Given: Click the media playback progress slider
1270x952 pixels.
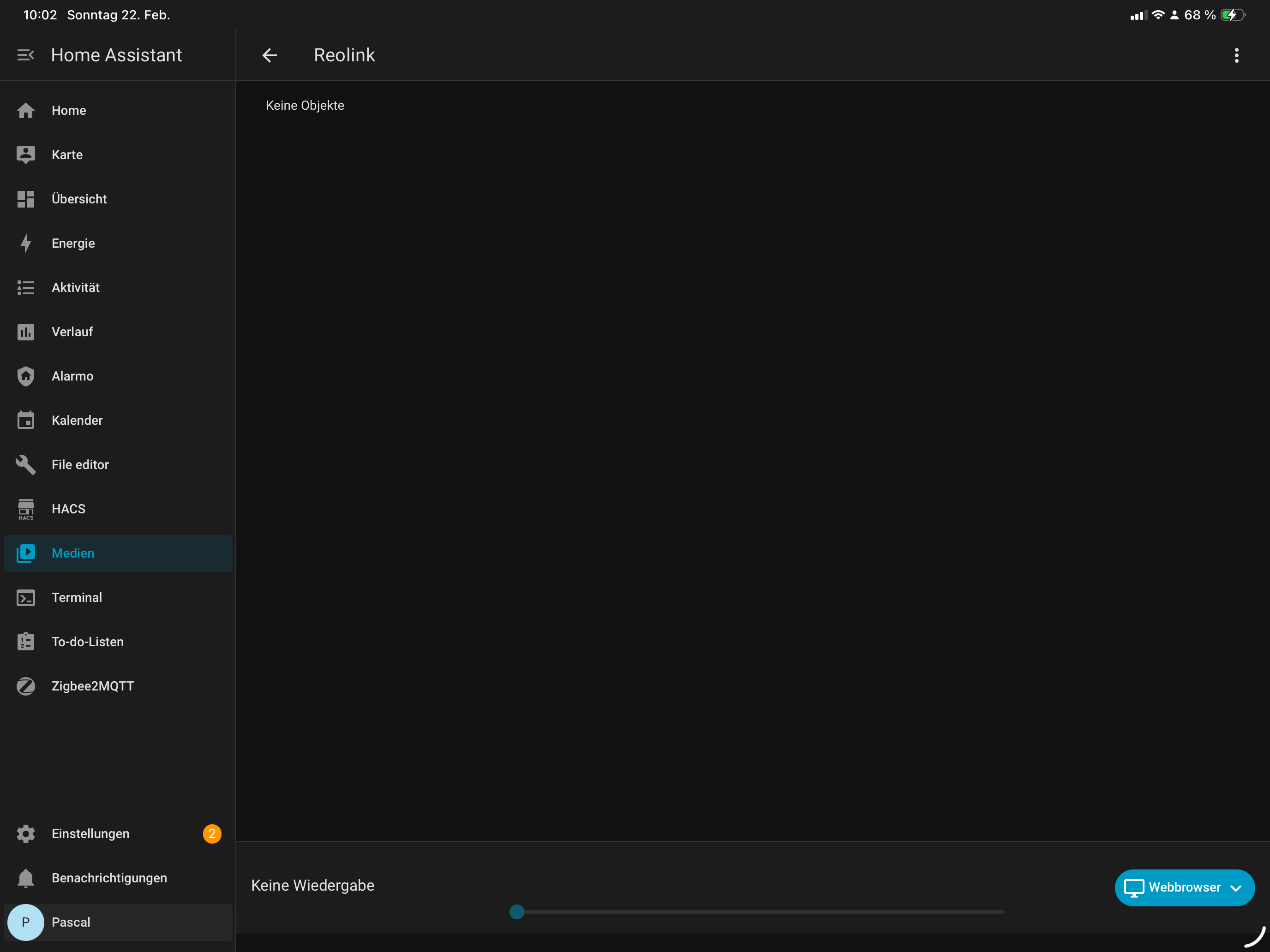Looking at the screenshot, I should click(757, 911).
